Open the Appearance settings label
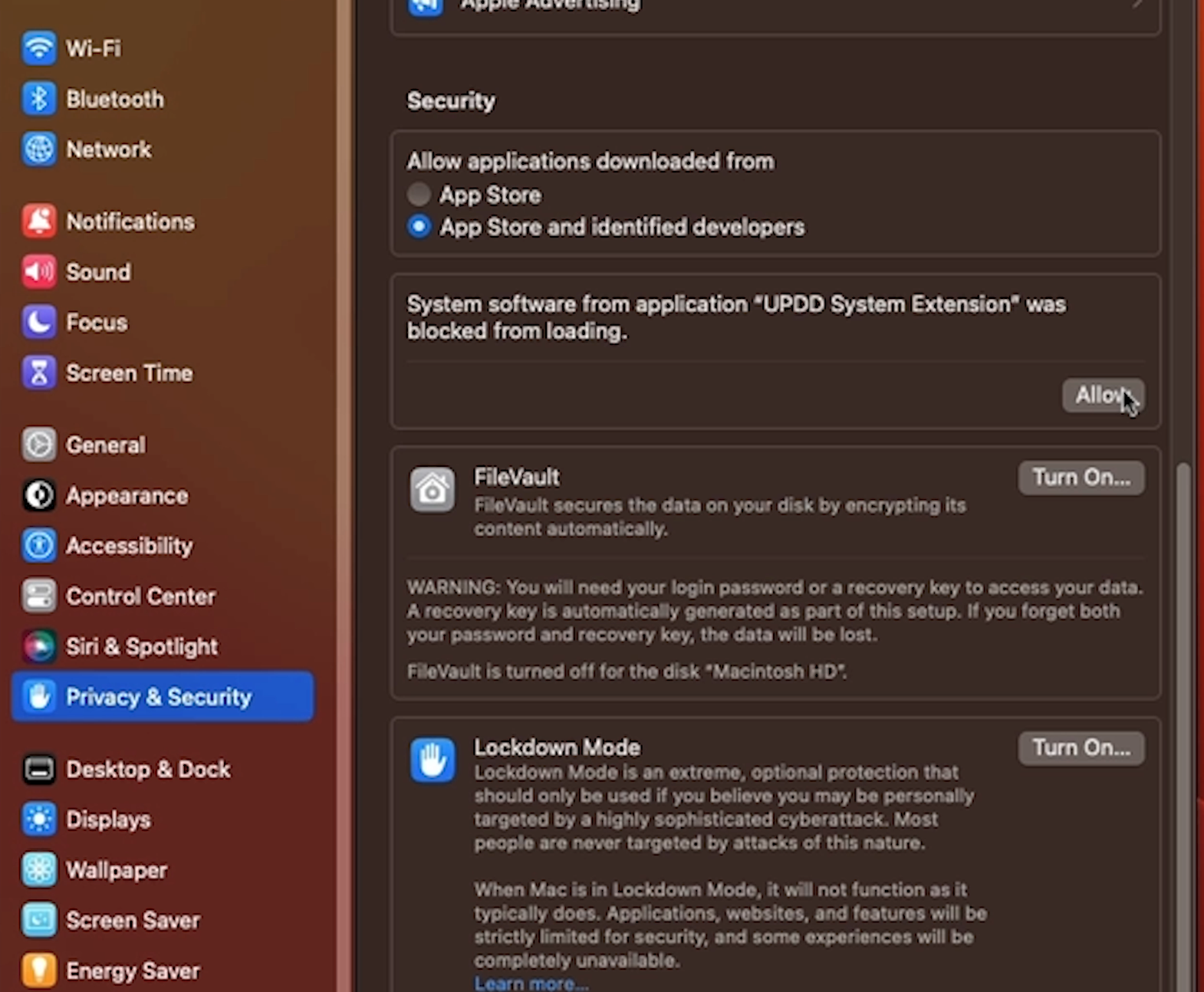This screenshot has height=992, width=1204. pyautogui.click(x=127, y=495)
